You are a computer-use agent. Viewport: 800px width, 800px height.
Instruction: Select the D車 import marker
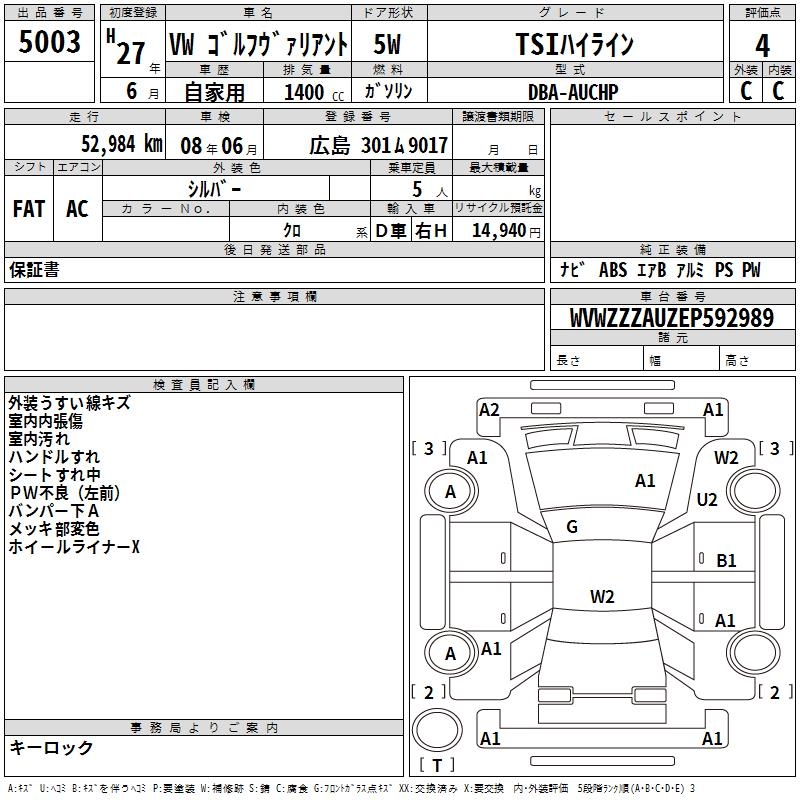(x=391, y=231)
